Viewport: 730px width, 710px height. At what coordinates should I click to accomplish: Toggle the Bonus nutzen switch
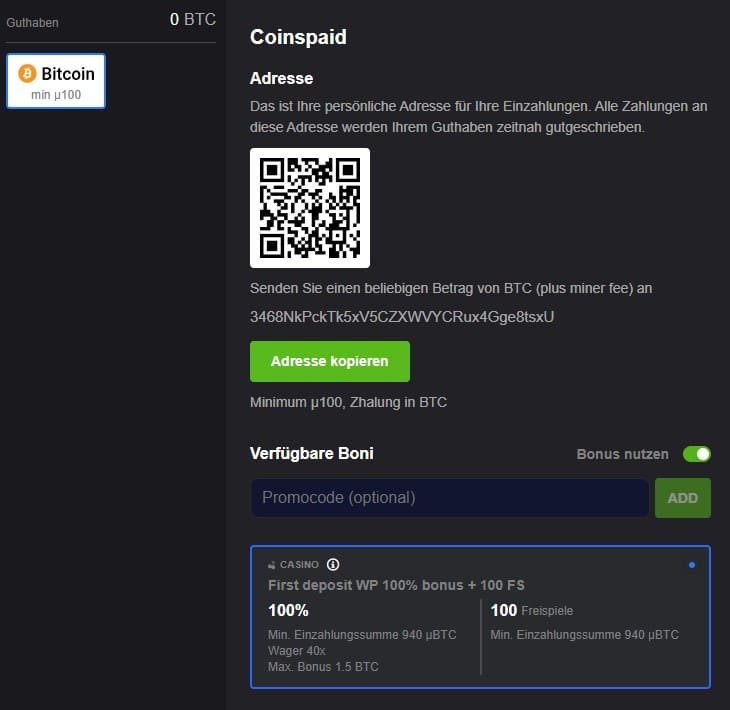(x=696, y=454)
